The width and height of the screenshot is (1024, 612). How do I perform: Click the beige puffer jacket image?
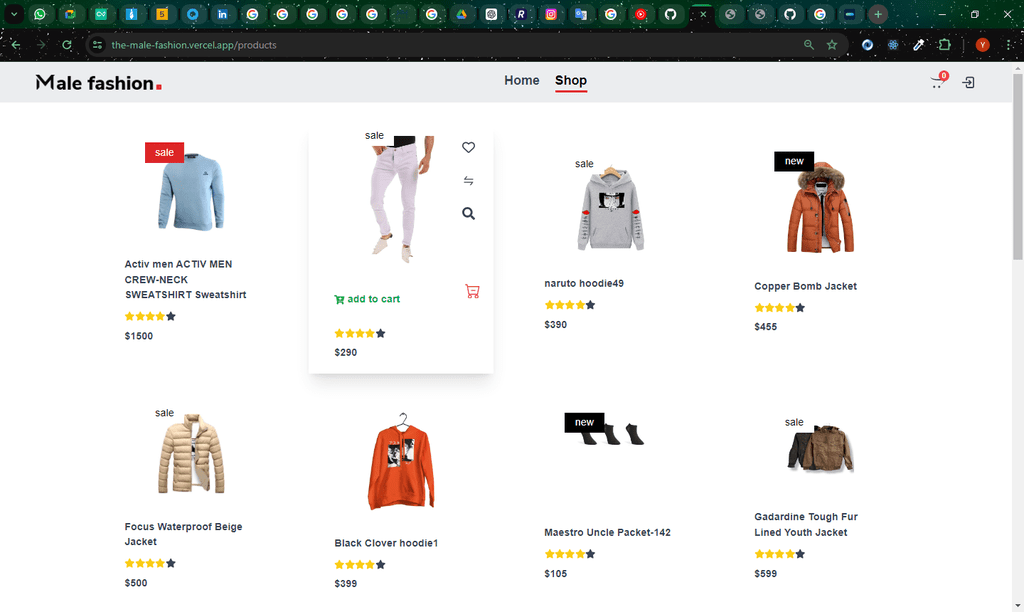click(x=191, y=454)
